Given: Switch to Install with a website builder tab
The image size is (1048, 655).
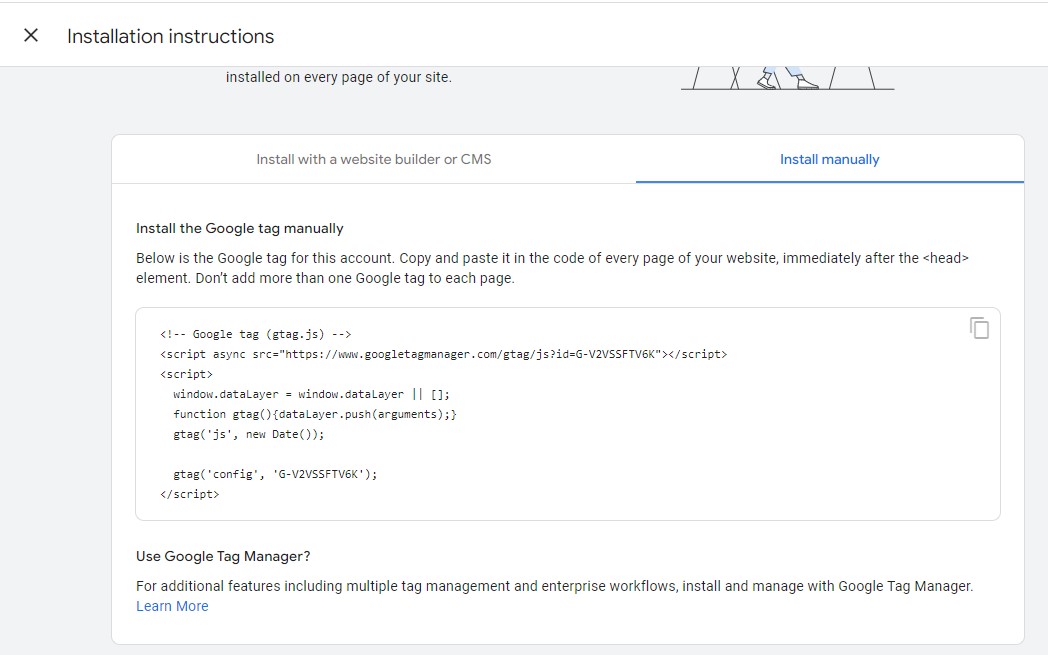Looking at the screenshot, I should 374,159.
